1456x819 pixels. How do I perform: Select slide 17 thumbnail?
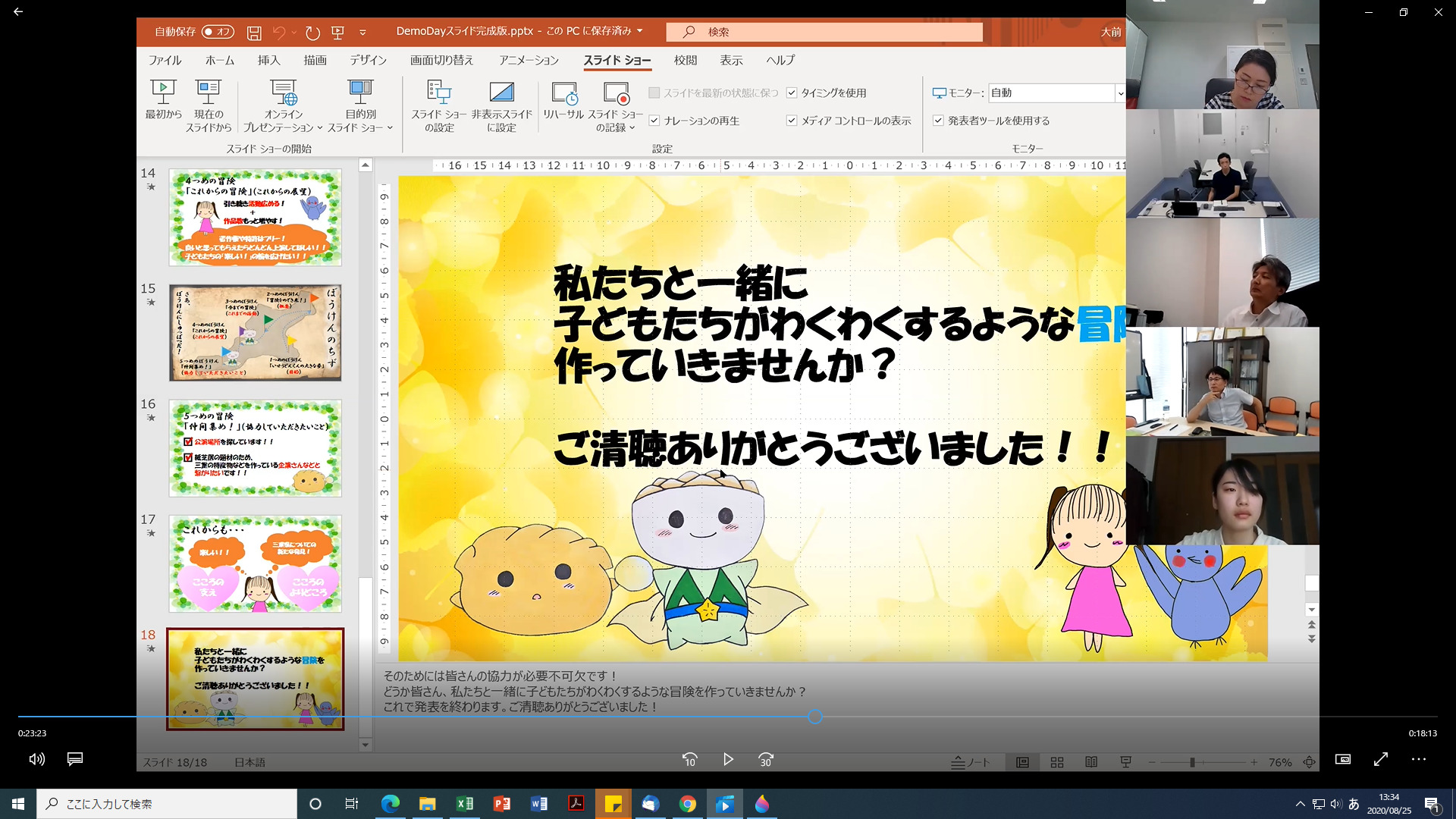click(255, 563)
